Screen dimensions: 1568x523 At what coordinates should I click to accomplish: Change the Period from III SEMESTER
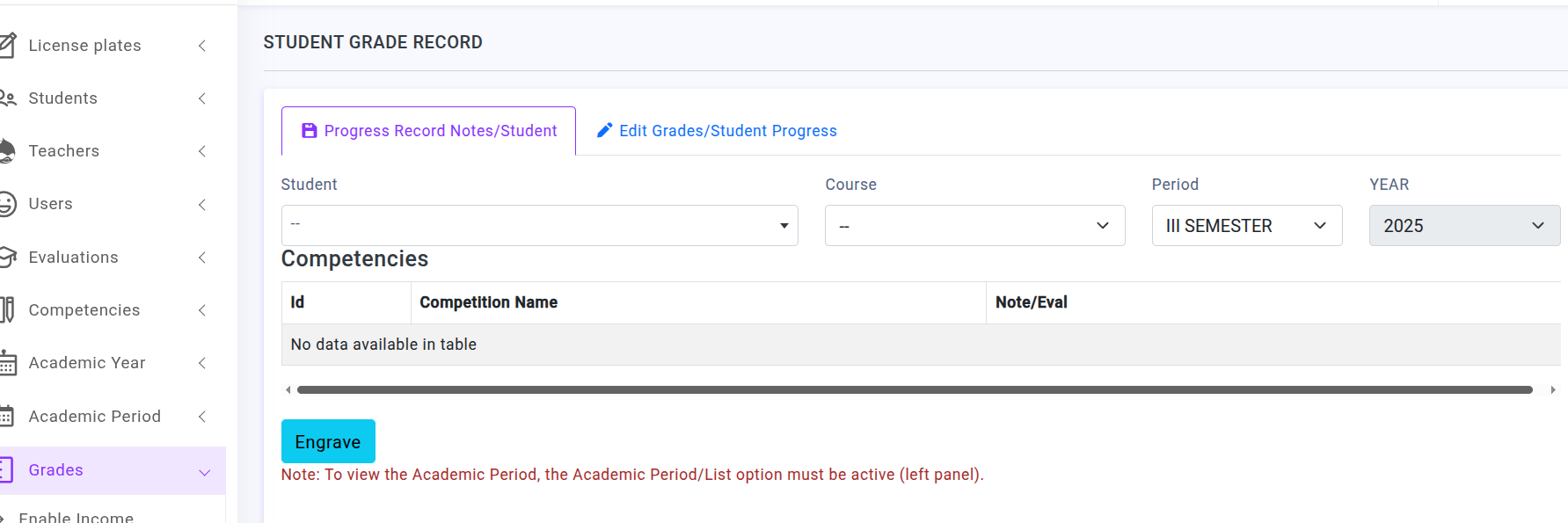(1246, 226)
